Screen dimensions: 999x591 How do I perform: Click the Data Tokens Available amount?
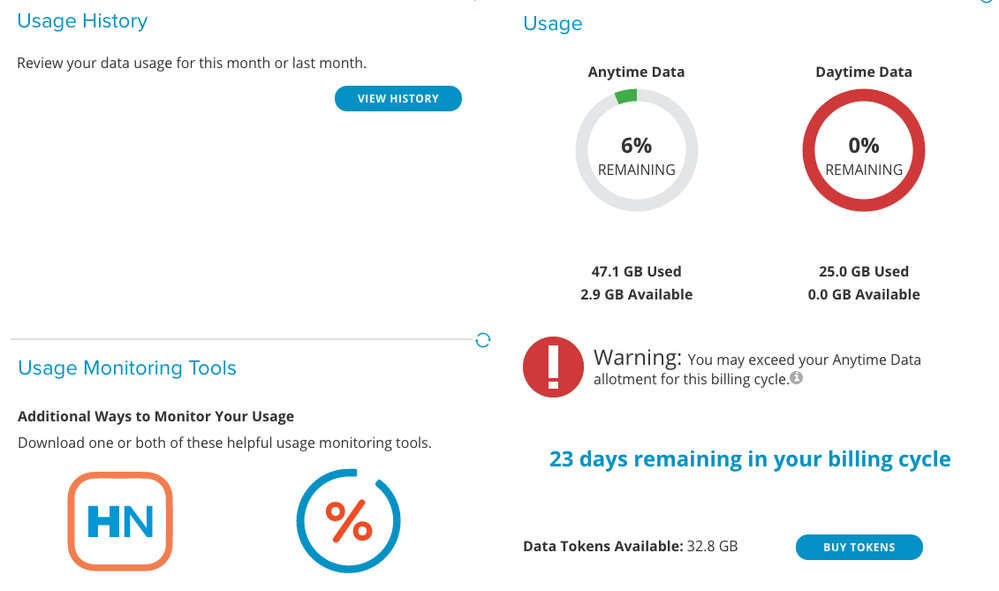712,547
